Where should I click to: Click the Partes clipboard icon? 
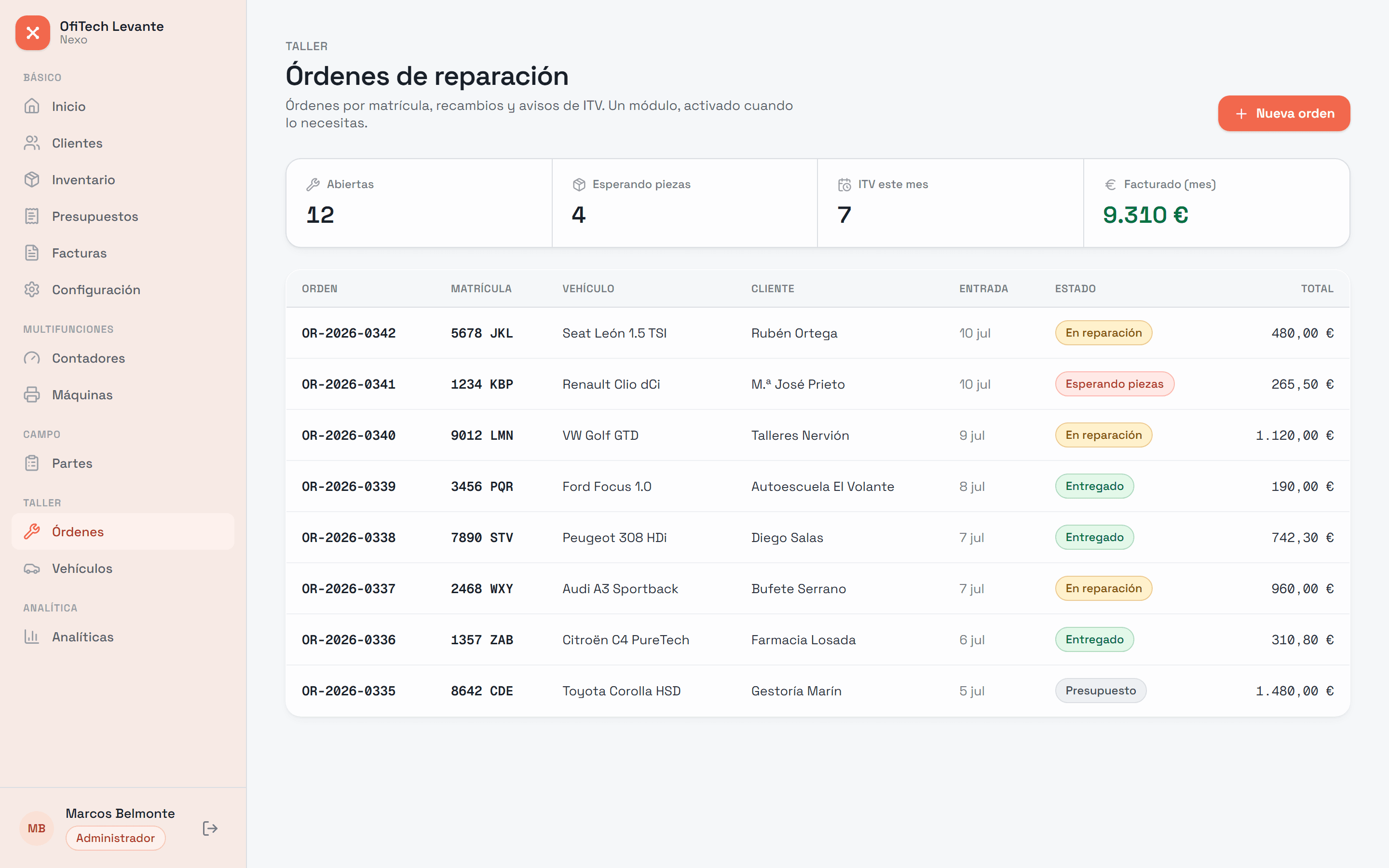pos(32,463)
